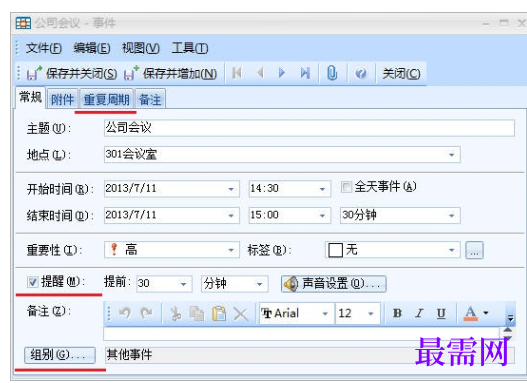This screenshot has width=527, height=383.
Task: Open the File (文件) menu
Action: [44, 48]
